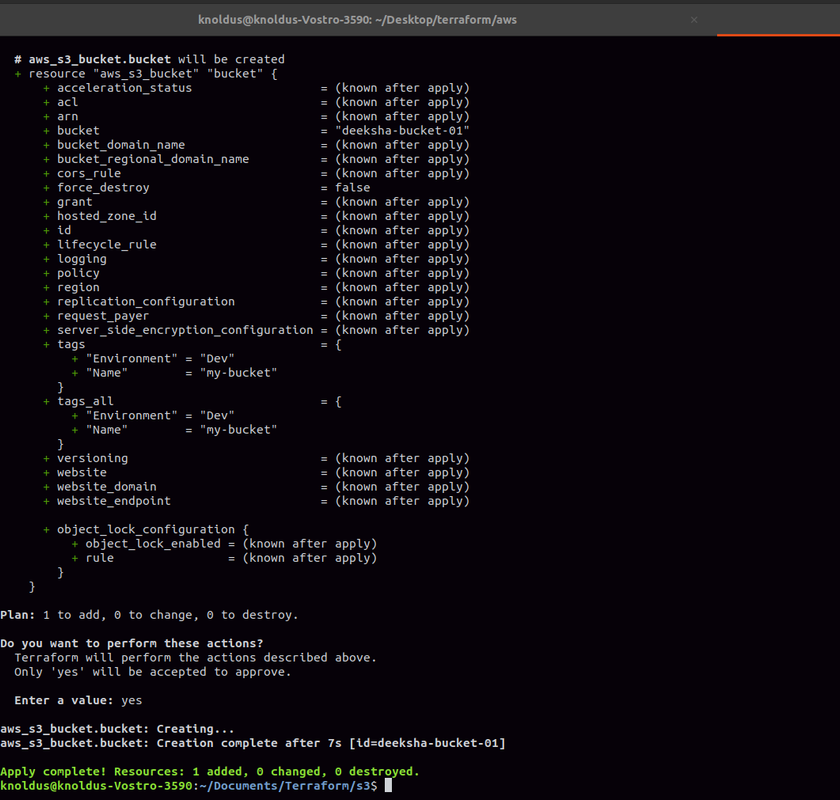This screenshot has height=800, width=840.
Task: Click the website_endpoint attribute line
Action: tap(256, 501)
